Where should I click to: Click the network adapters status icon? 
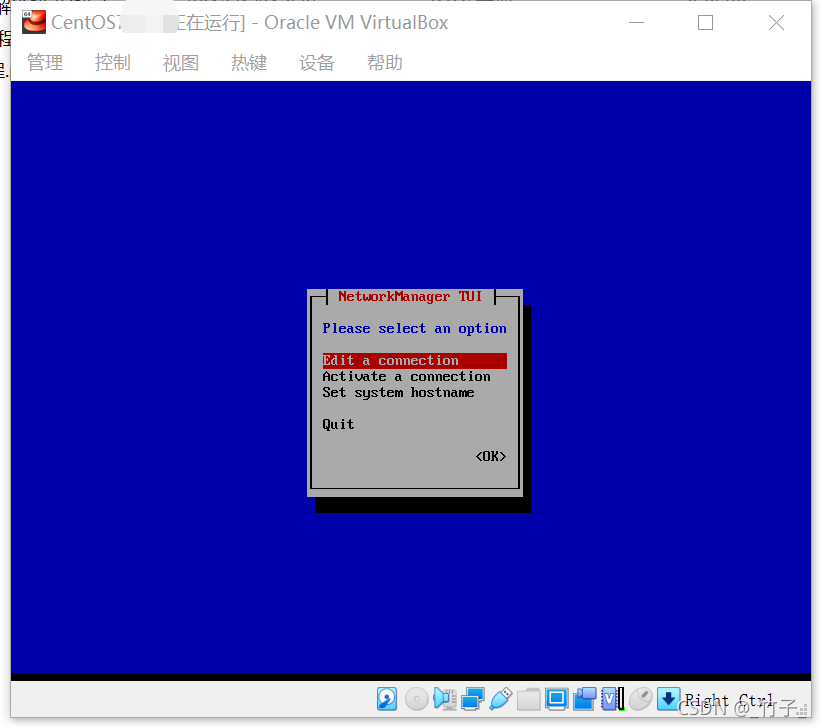pyautogui.click(x=471, y=698)
